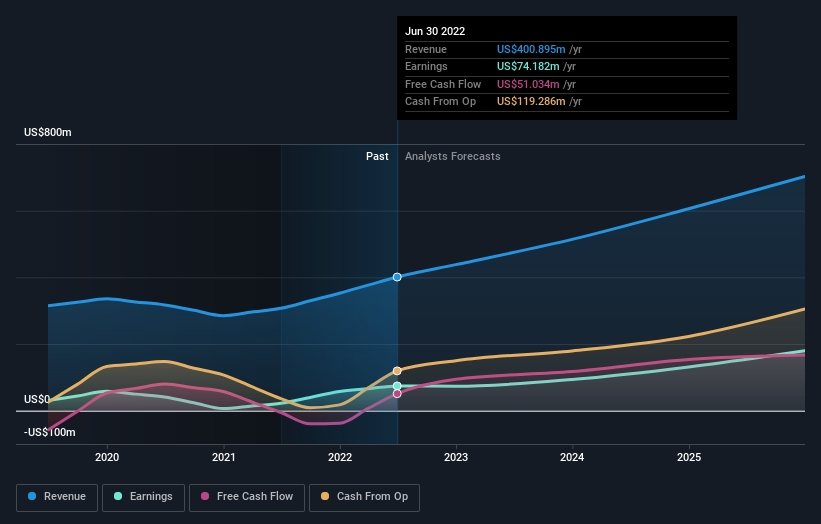Click the US$800m y-axis label
The height and width of the screenshot is (524, 821).
[x=48, y=132]
